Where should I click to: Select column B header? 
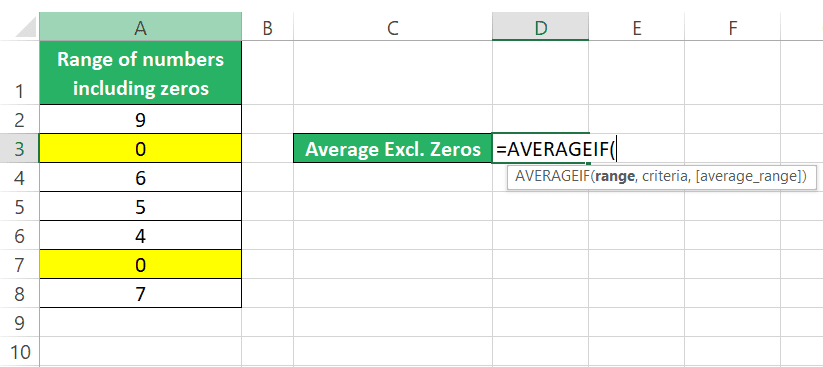[x=267, y=27]
